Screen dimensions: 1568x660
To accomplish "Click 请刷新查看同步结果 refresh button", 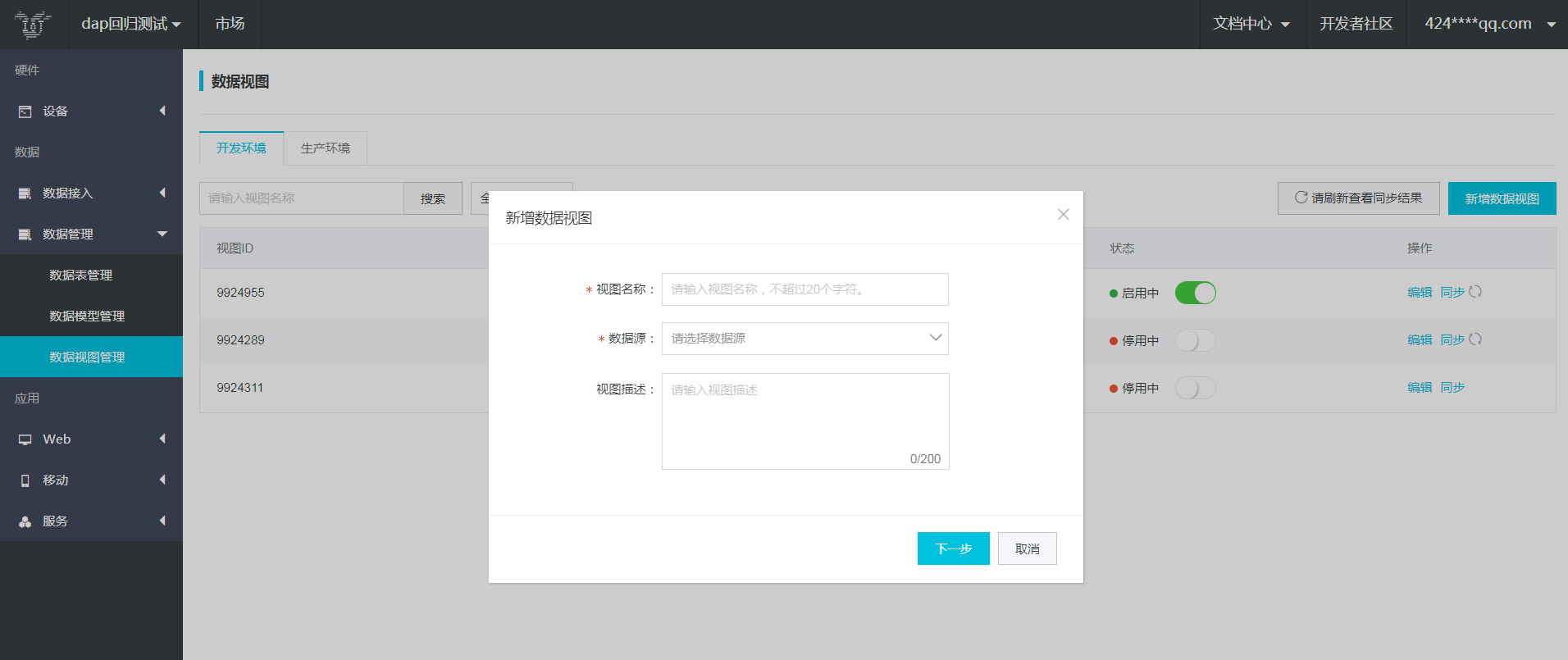I will coord(1359,198).
